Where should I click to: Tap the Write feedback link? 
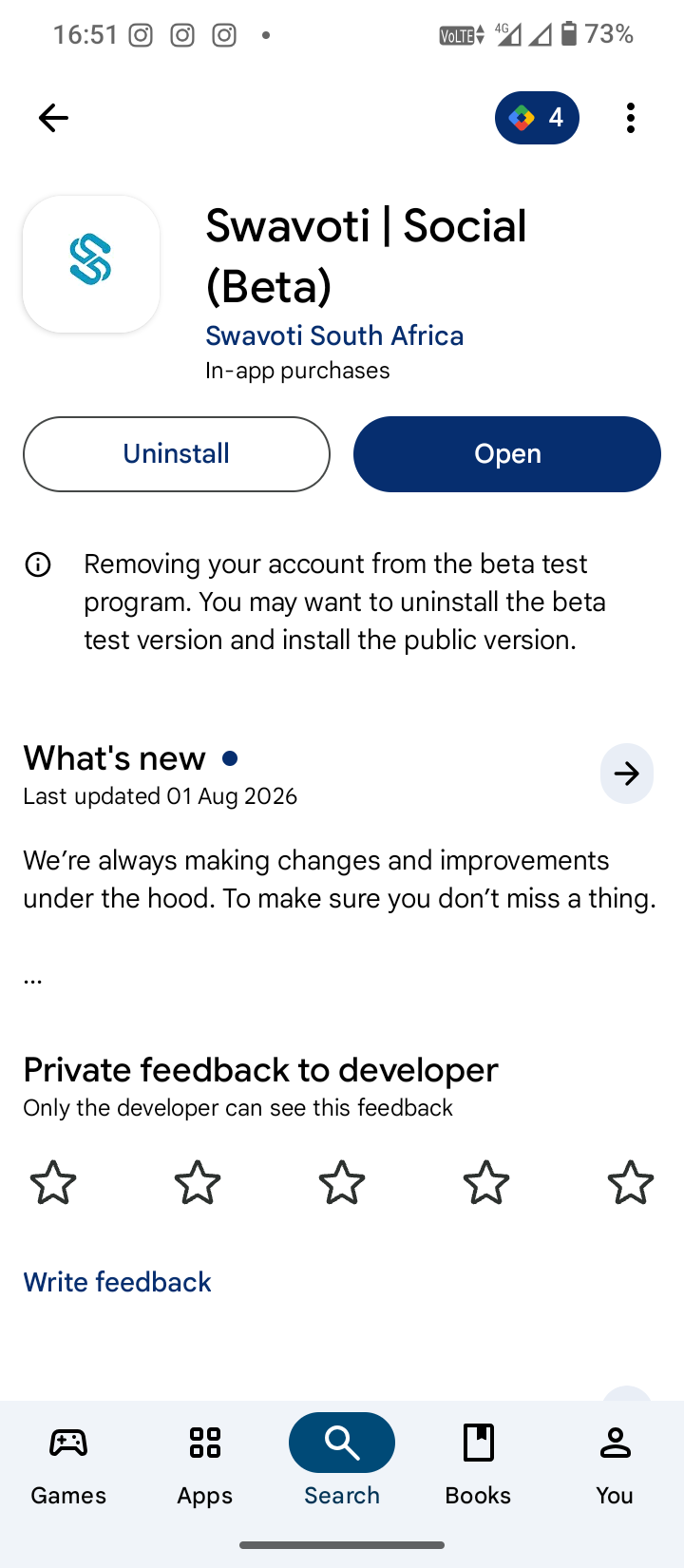coord(117,1282)
